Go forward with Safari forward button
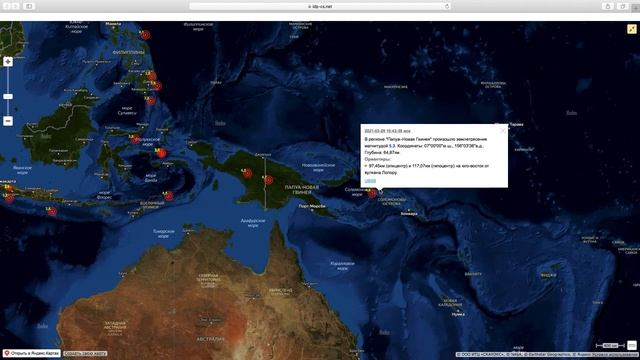Screen dimensions: 640x360 16,6
